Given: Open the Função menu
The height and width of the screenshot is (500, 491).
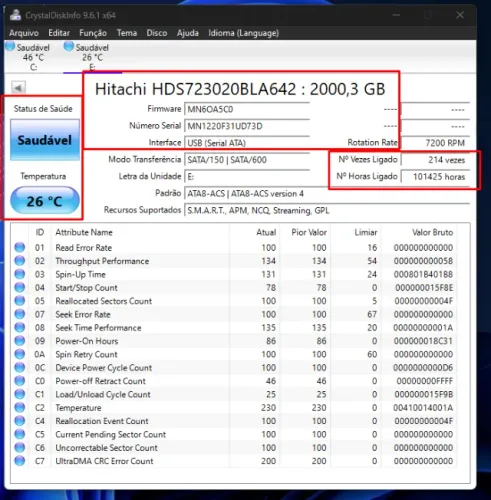Looking at the screenshot, I should pos(93,33).
